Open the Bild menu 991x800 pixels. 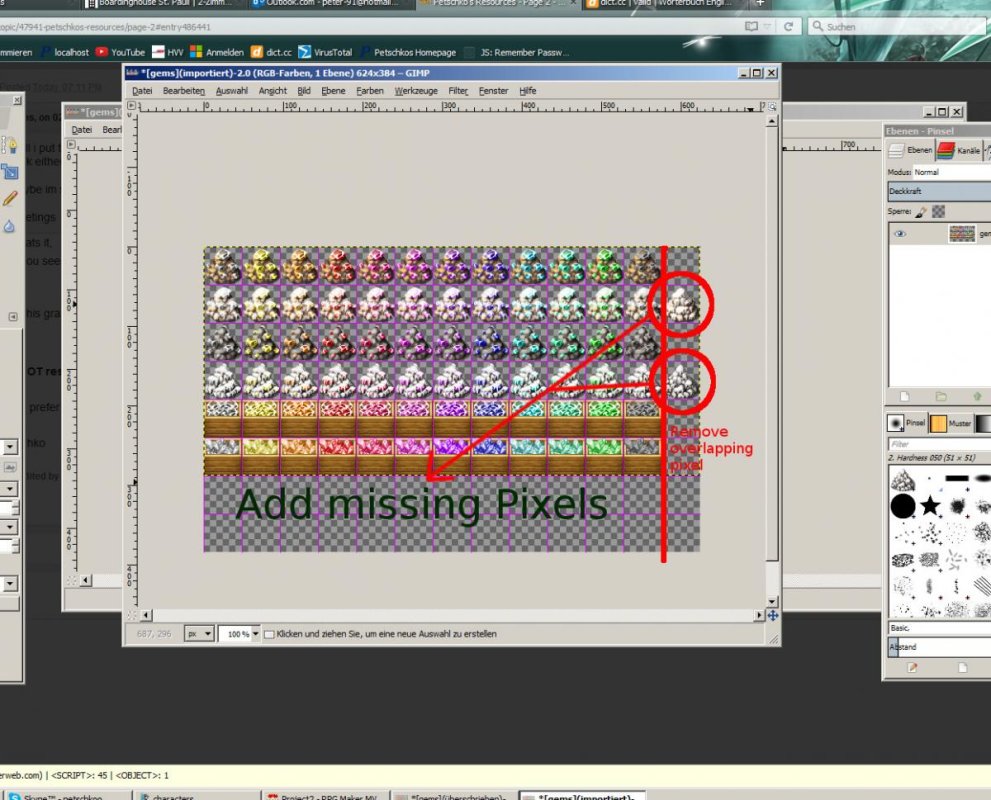coord(303,91)
